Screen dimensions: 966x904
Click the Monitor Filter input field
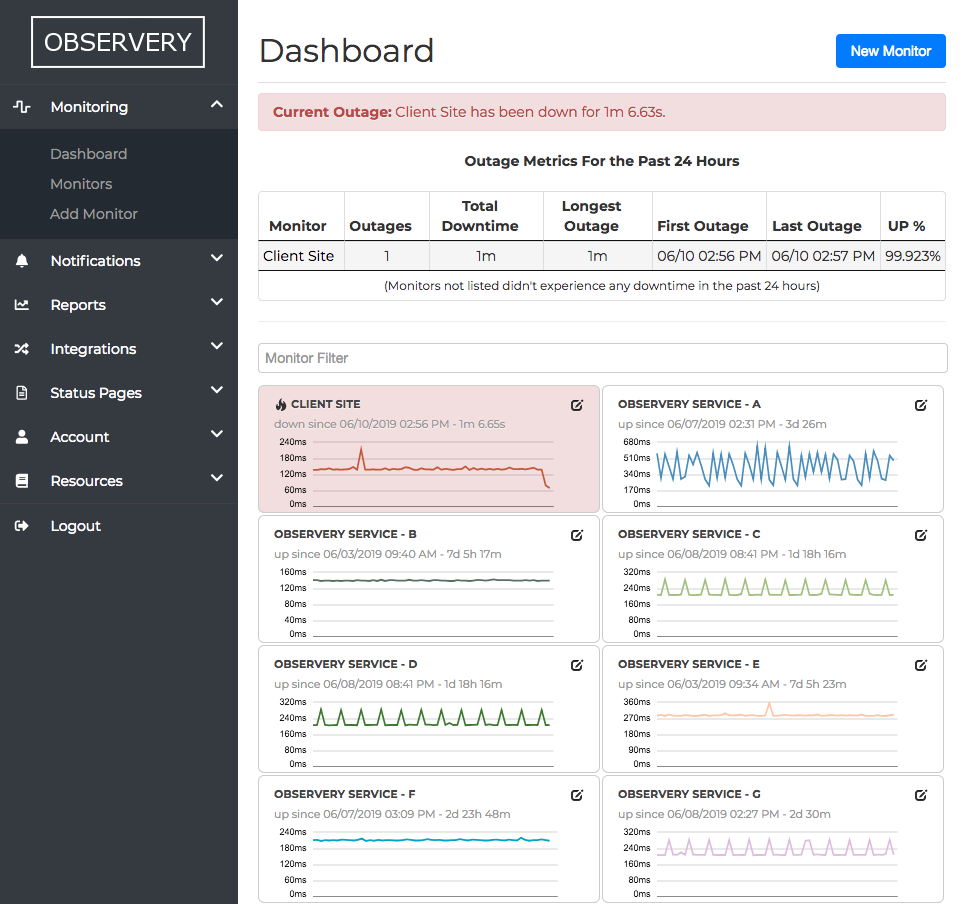point(603,358)
